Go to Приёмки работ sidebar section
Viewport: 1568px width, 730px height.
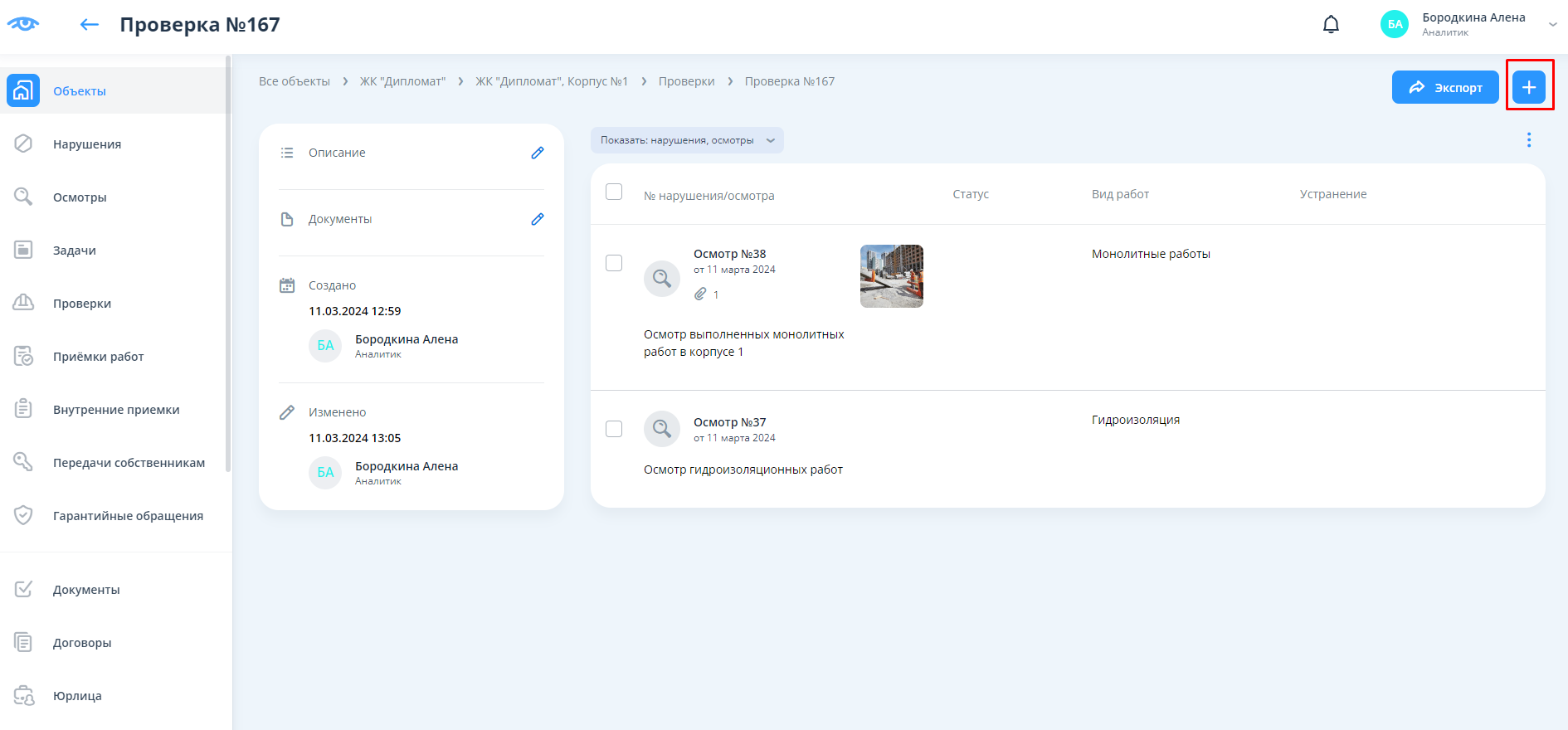tap(98, 357)
